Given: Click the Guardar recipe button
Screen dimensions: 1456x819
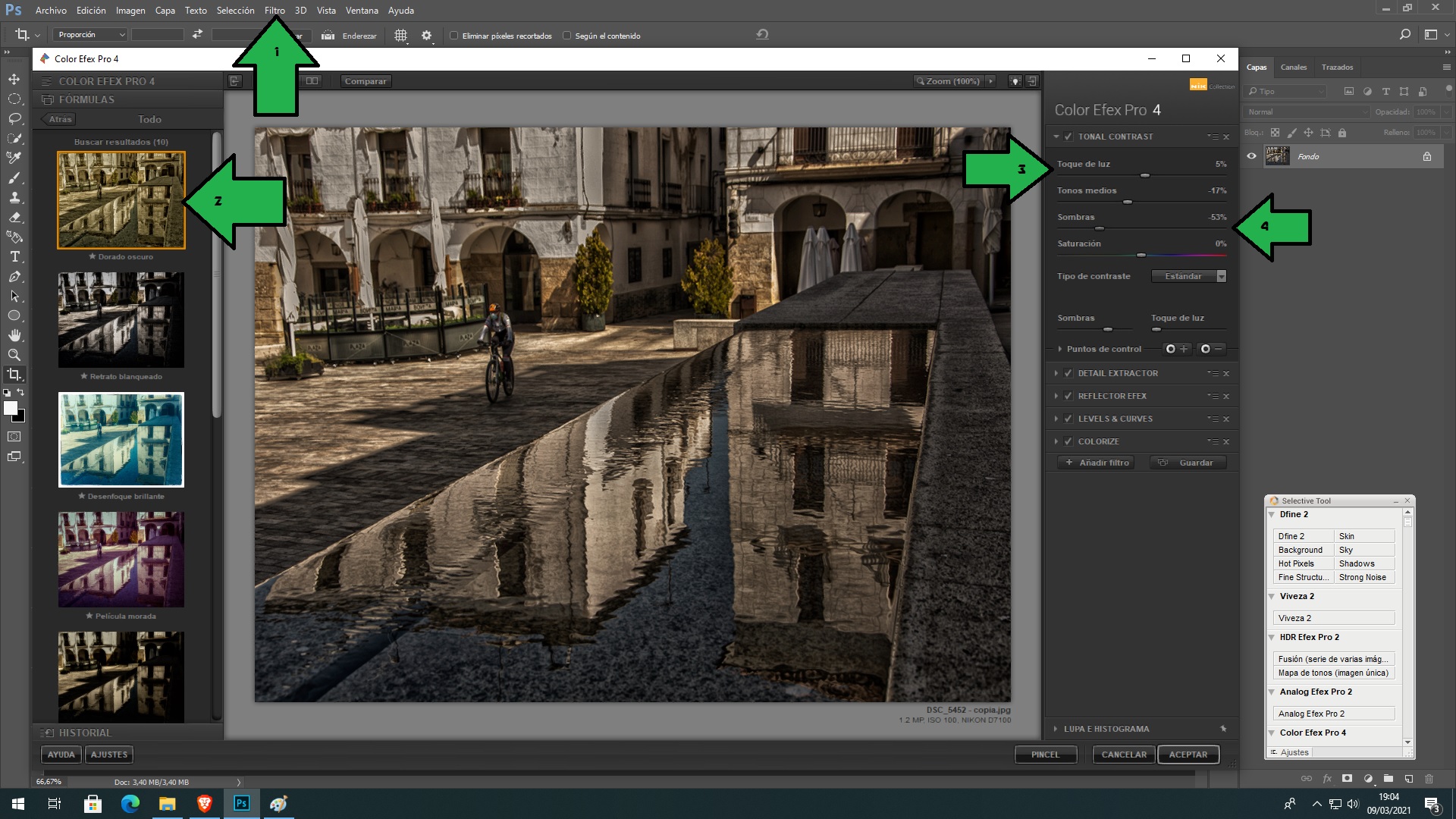Looking at the screenshot, I should pyautogui.click(x=1188, y=463).
